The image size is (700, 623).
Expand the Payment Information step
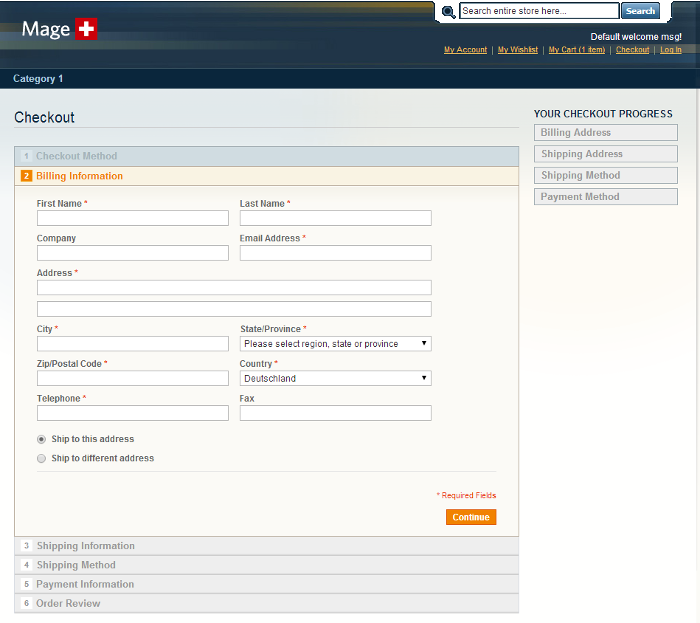pos(267,585)
